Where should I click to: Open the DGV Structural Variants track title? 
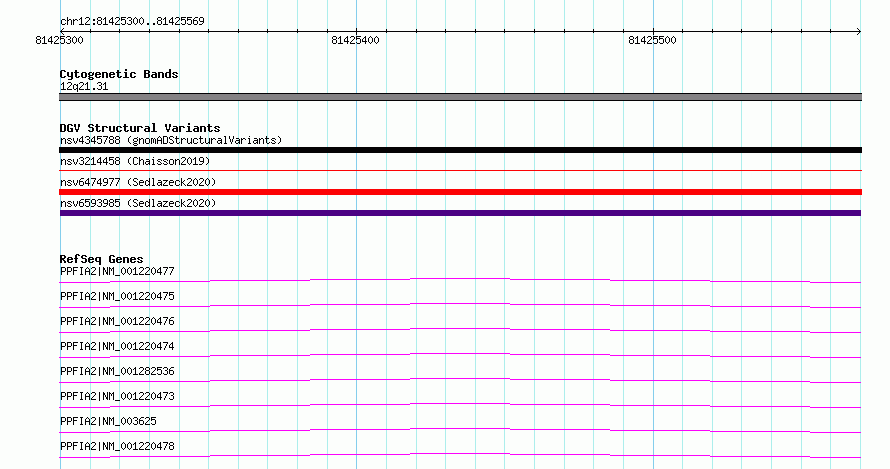(140, 128)
